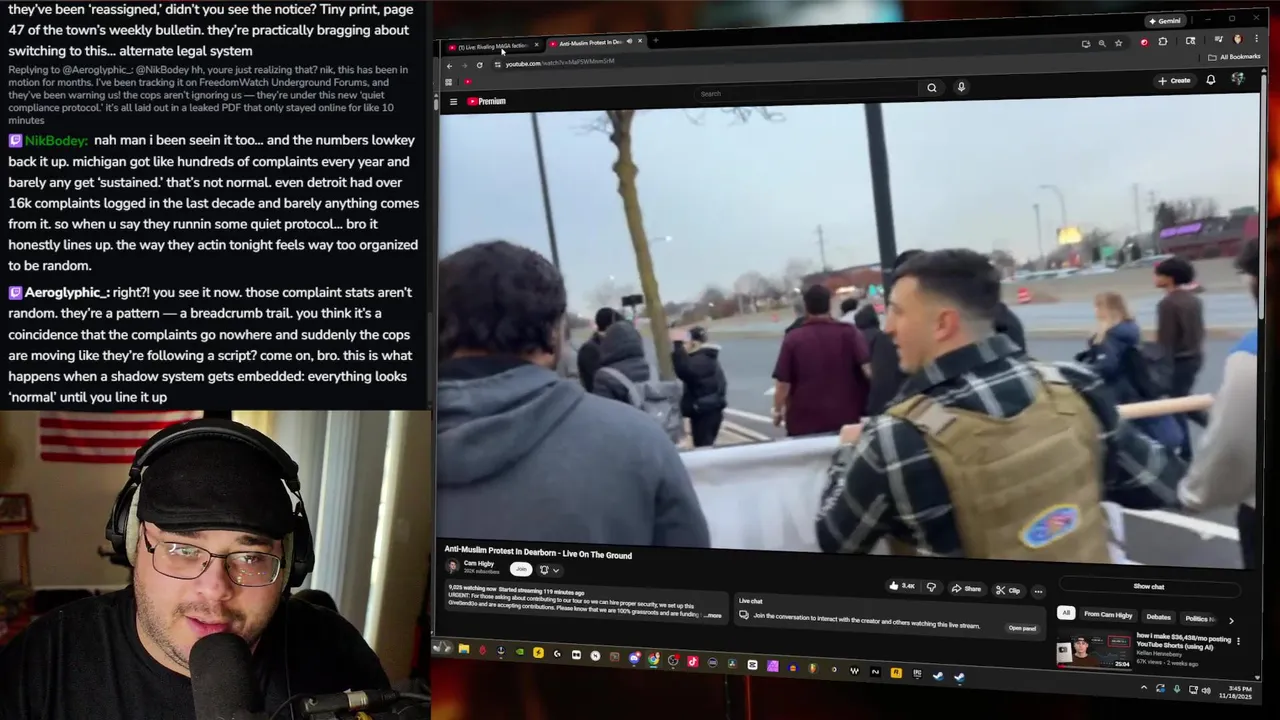The height and width of the screenshot is (720, 1280).
Task: Click Aeroglyphic_ username in chat overlay
Action: click(x=66, y=293)
